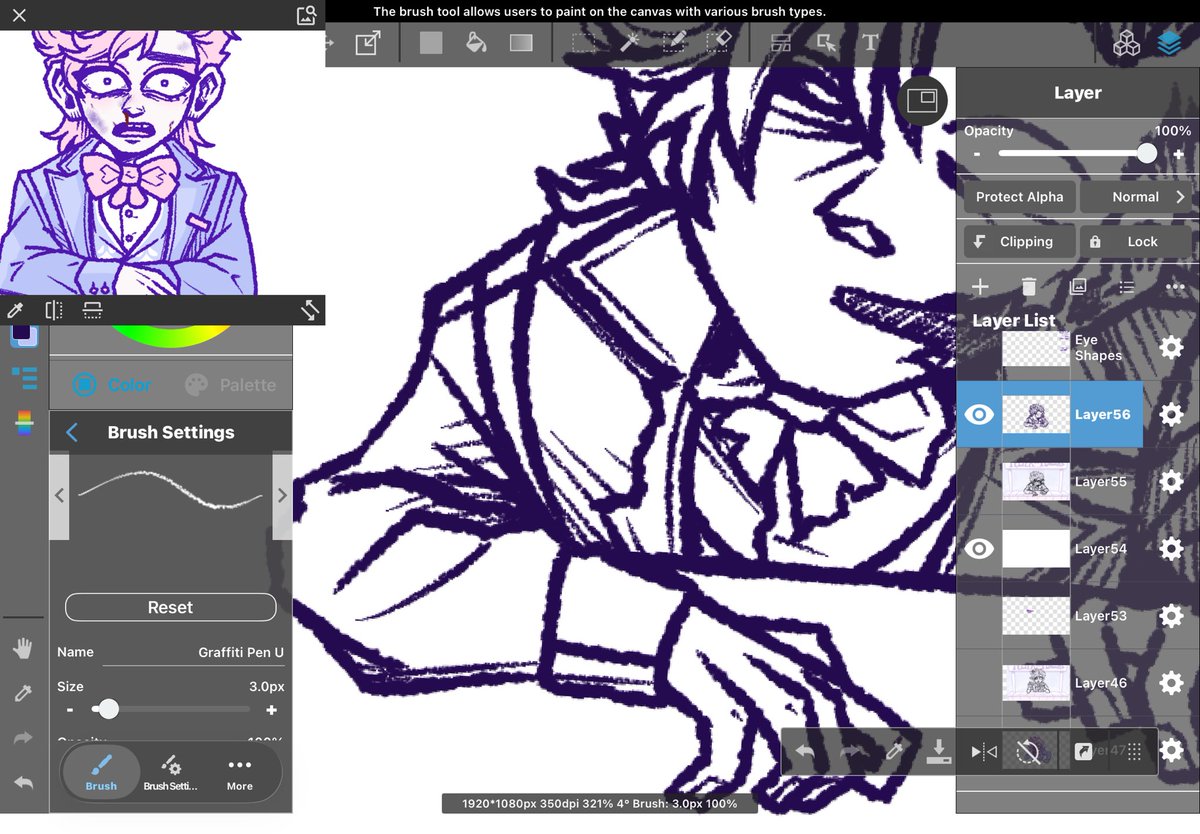
Task: Click the current foreground color swatch
Action: tap(23, 334)
